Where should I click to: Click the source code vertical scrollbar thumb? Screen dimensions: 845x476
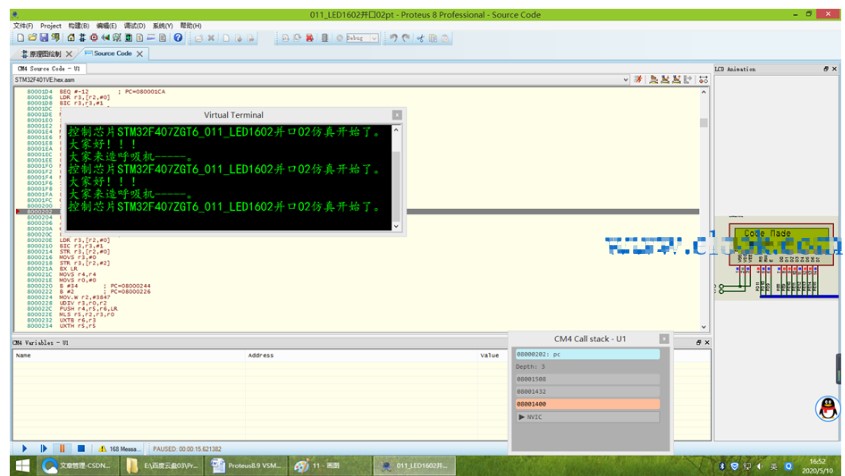pos(703,123)
